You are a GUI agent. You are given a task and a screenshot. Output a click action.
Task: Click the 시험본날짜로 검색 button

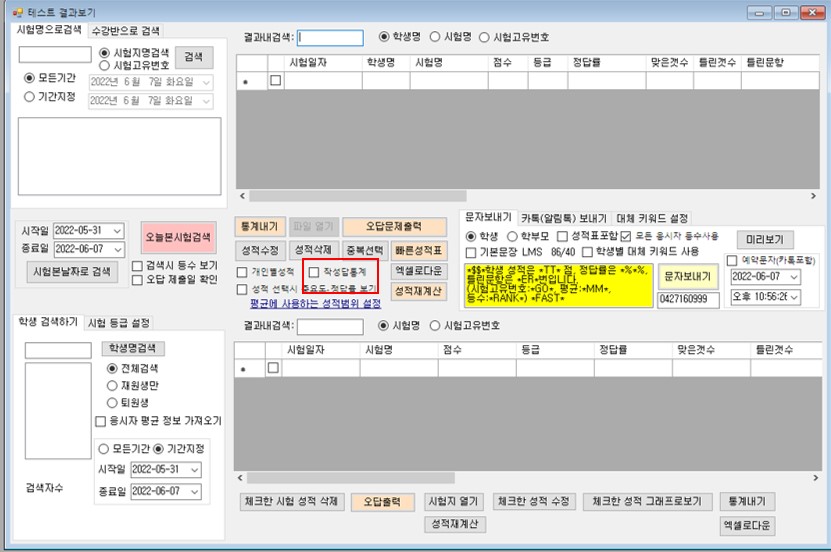pos(72,272)
